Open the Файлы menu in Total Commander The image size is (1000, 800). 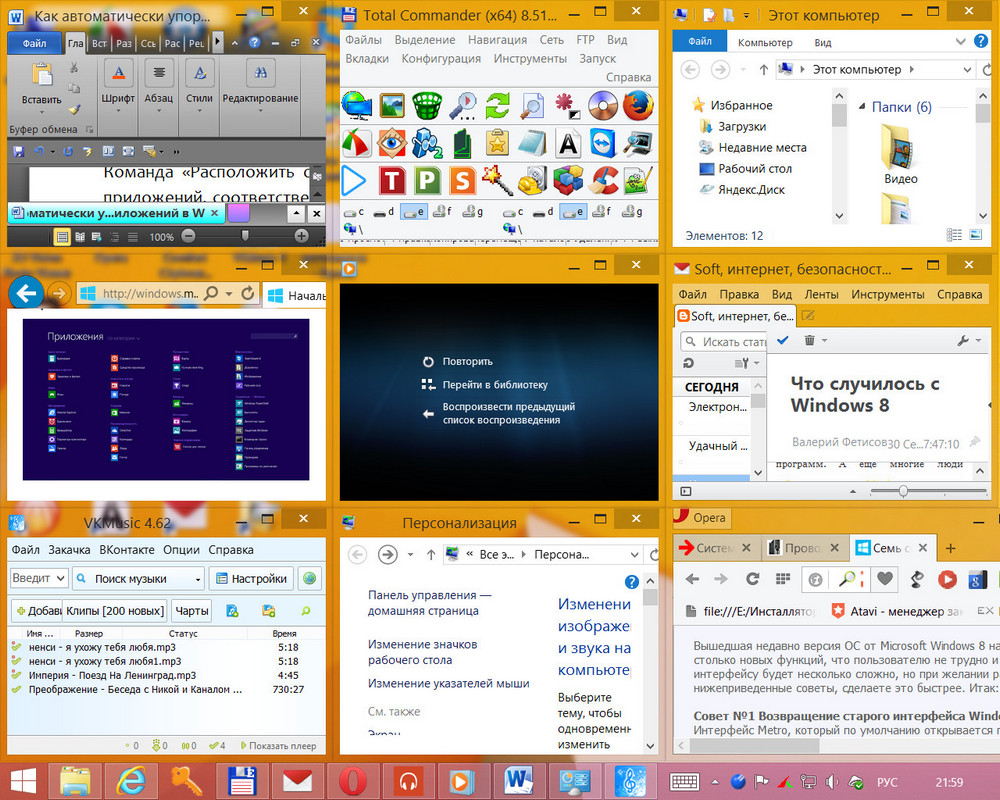pyautogui.click(x=364, y=40)
